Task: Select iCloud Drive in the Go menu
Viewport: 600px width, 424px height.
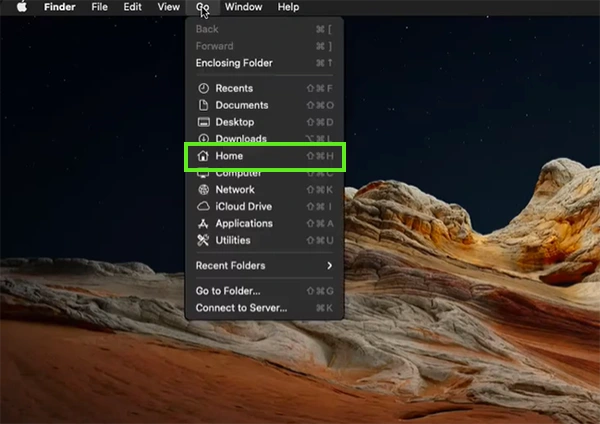Action: click(264, 206)
